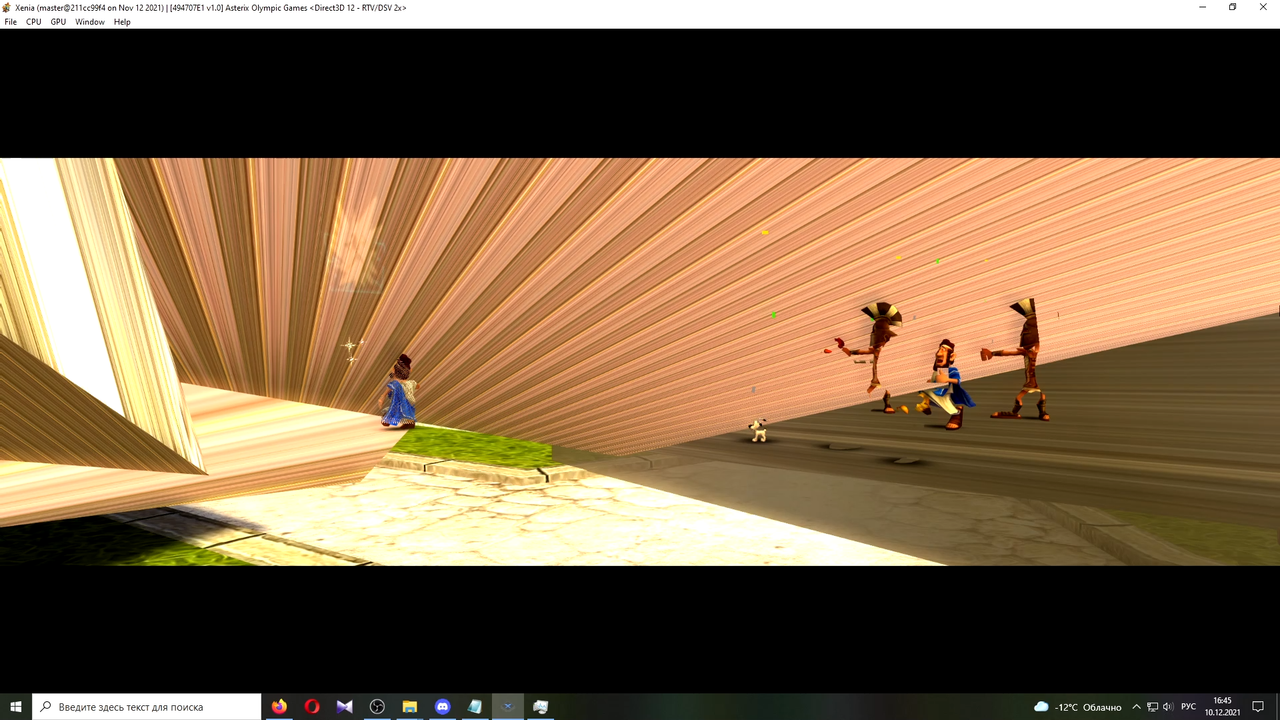Open the File menu in Xenia
The height and width of the screenshot is (720, 1280).
11,22
